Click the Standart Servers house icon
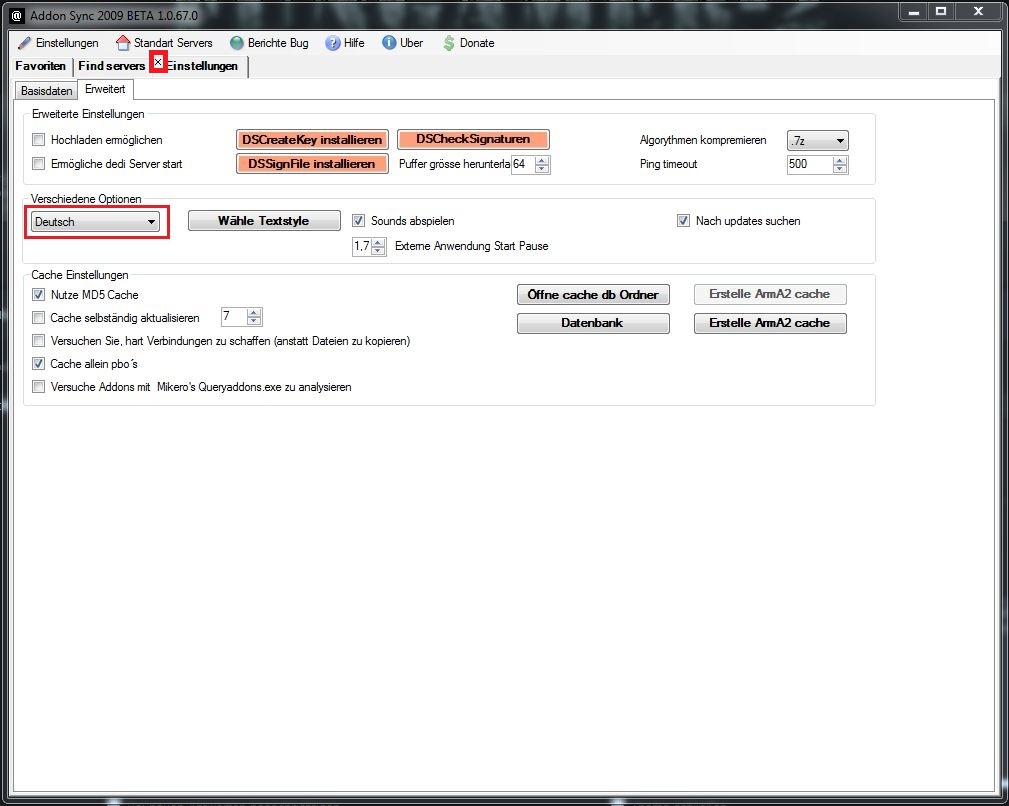The image size is (1009, 806). [x=123, y=43]
